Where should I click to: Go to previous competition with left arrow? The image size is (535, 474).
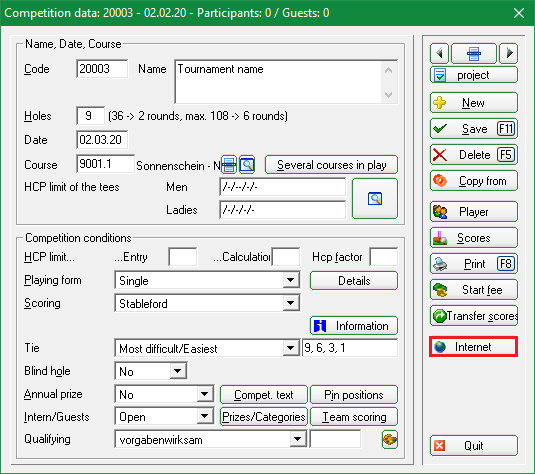[x=439, y=53]
